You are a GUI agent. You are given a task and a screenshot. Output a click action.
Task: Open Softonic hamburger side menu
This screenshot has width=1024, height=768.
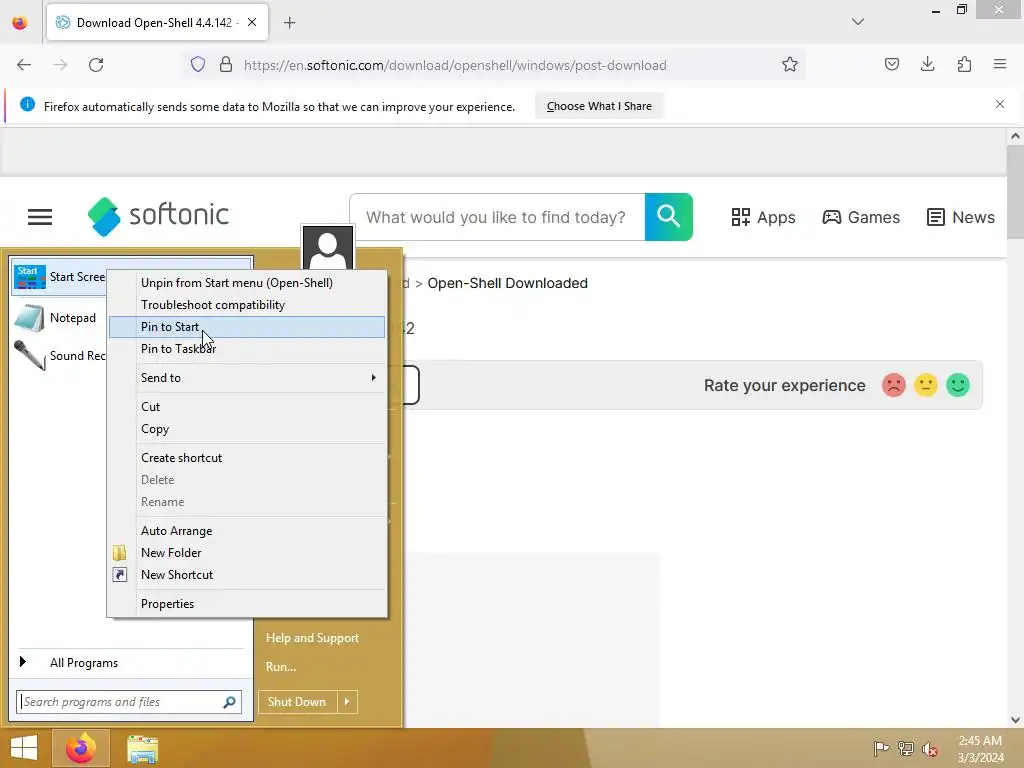(x=40, y=217)
